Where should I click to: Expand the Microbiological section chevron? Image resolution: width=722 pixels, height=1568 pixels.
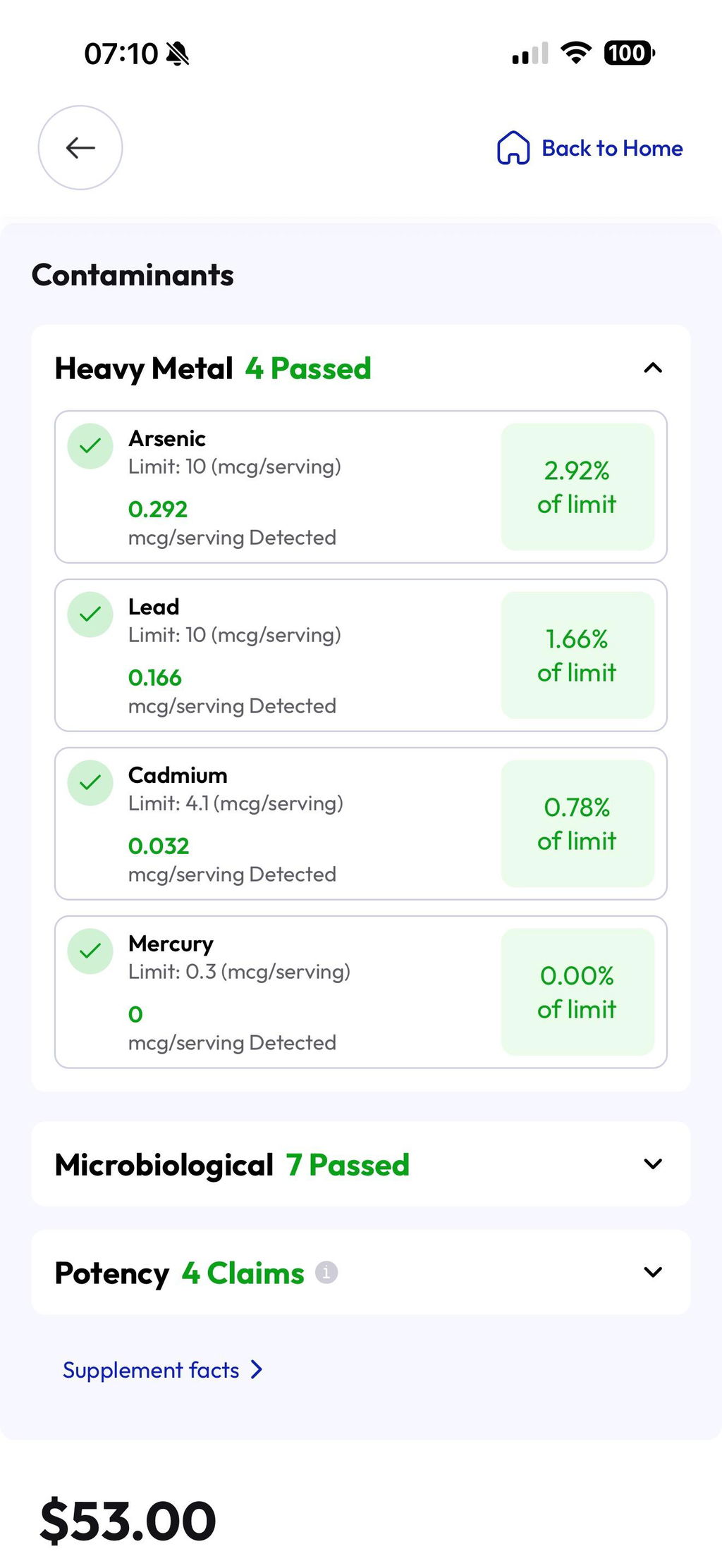pyautogui.click(x=654, y=1163)
